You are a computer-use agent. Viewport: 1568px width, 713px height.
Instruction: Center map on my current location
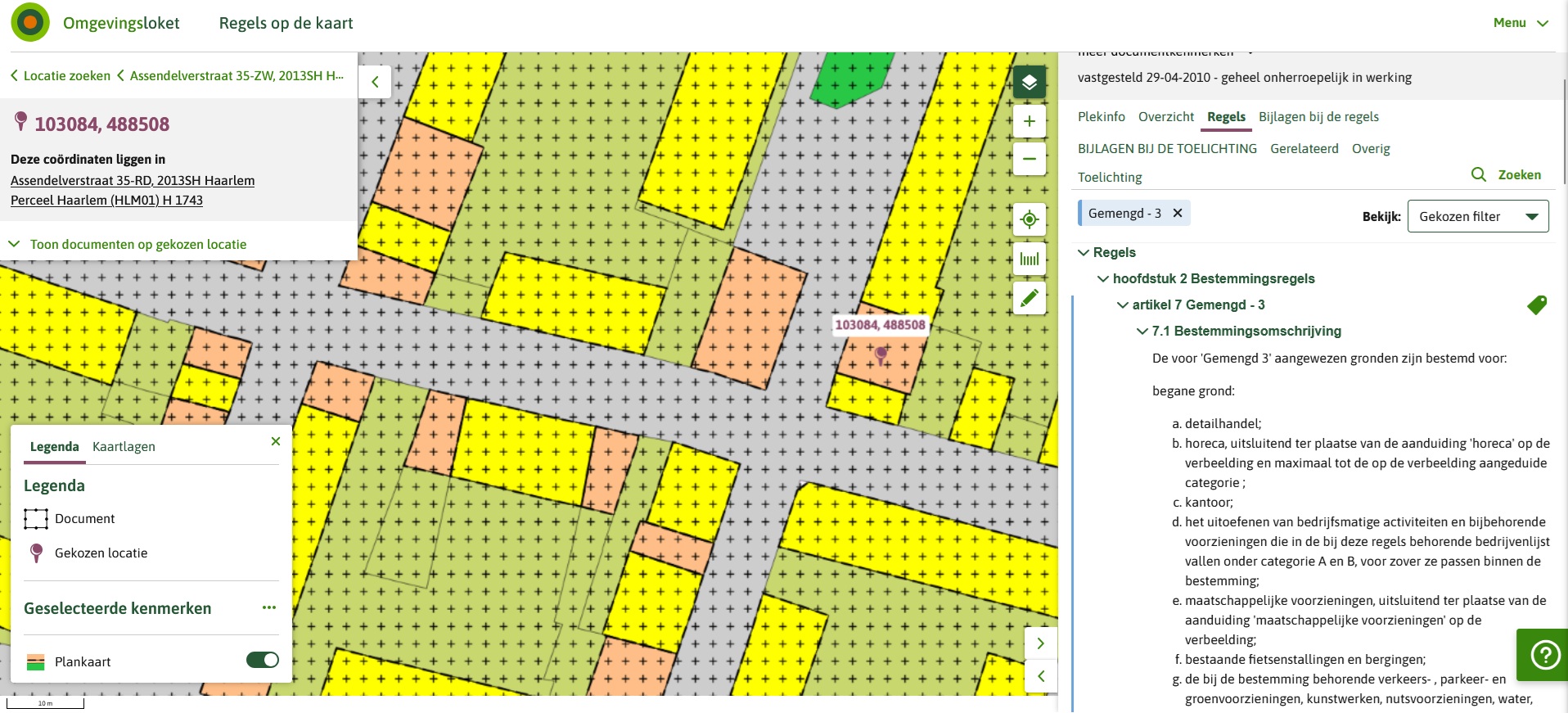(1030, 219)
